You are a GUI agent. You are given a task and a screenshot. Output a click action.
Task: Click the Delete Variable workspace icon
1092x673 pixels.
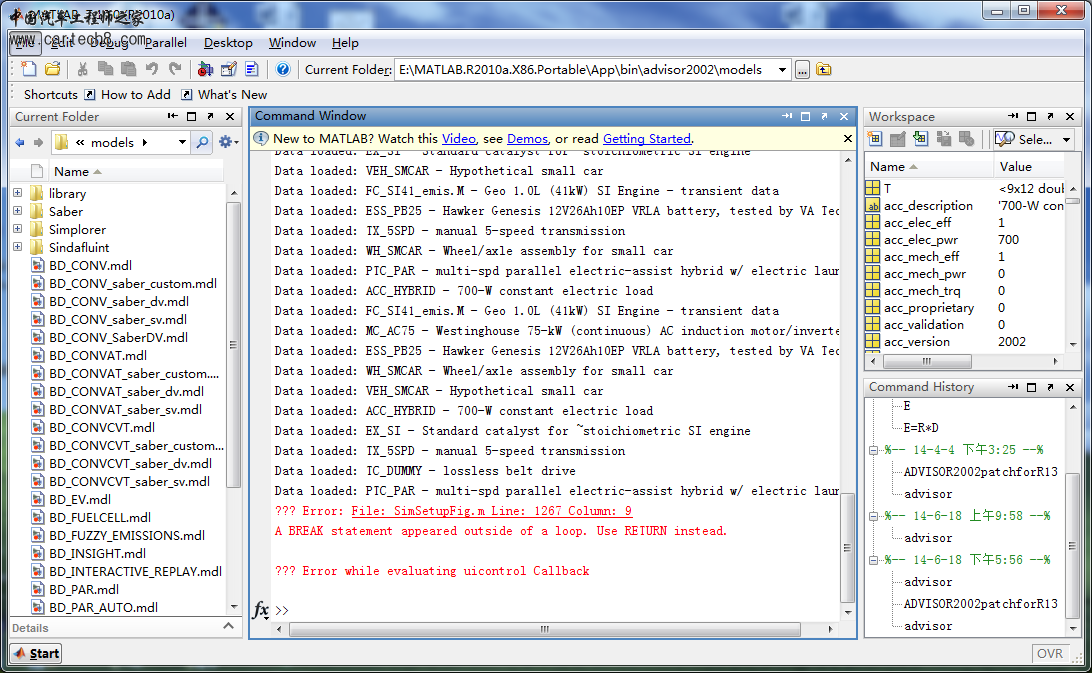pos(967,139)
